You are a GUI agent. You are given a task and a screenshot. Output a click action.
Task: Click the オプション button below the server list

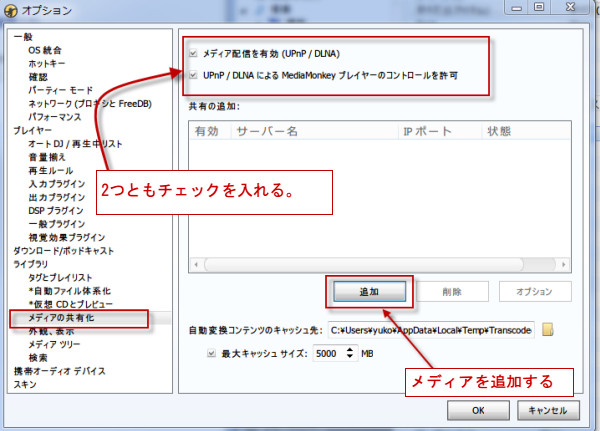tap(535, 292)
